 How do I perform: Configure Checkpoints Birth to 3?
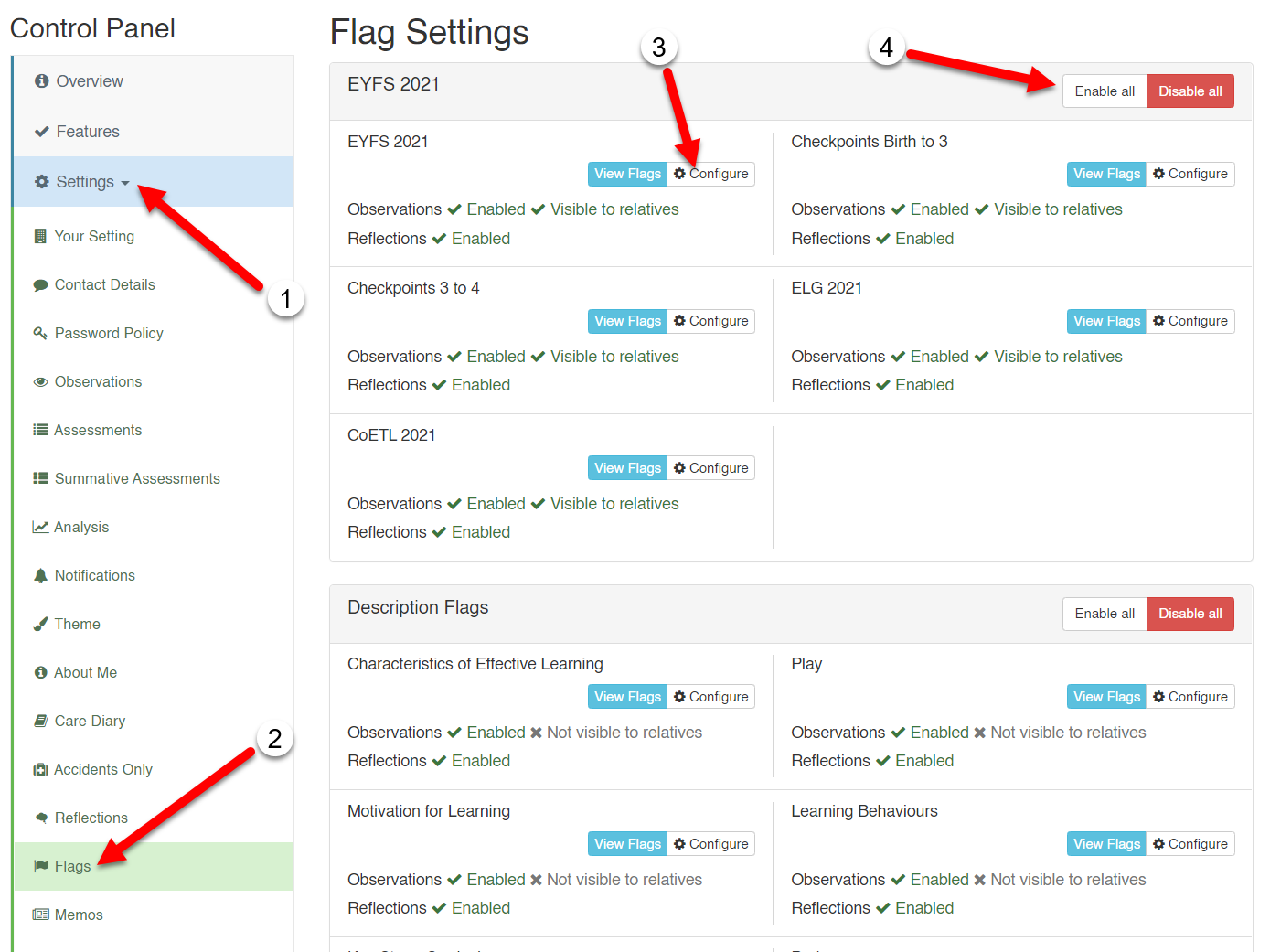[x=1190, y=174]
